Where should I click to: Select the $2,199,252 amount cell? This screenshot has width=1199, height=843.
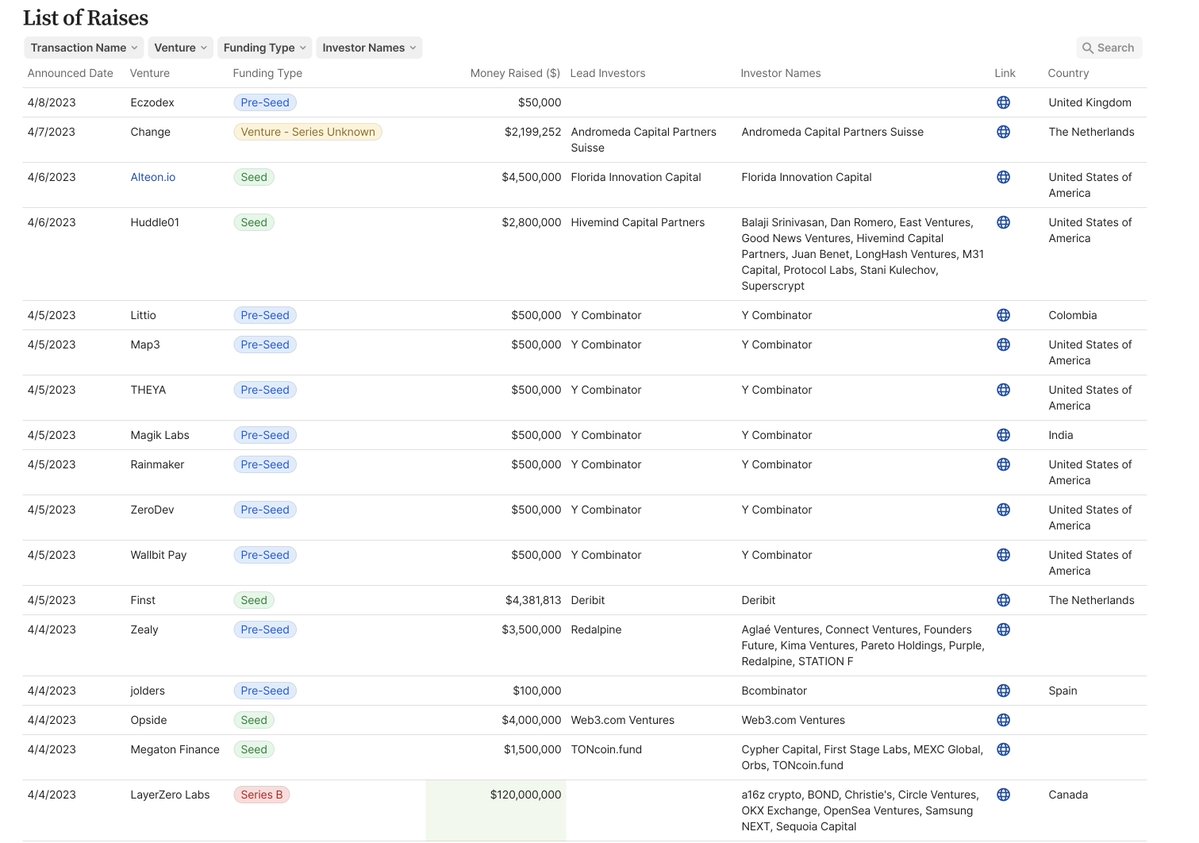point(533,132)
